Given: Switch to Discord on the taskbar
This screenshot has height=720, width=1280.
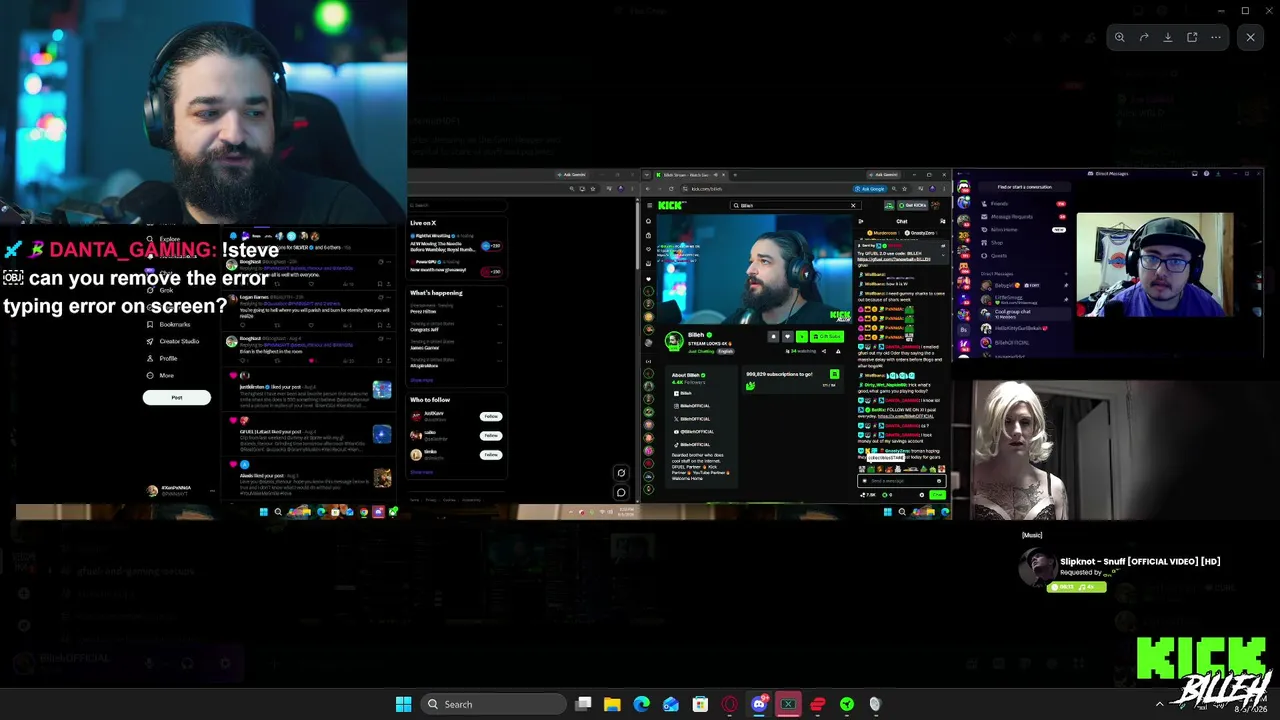Looking at the screenshot, I should pos(759,704).
